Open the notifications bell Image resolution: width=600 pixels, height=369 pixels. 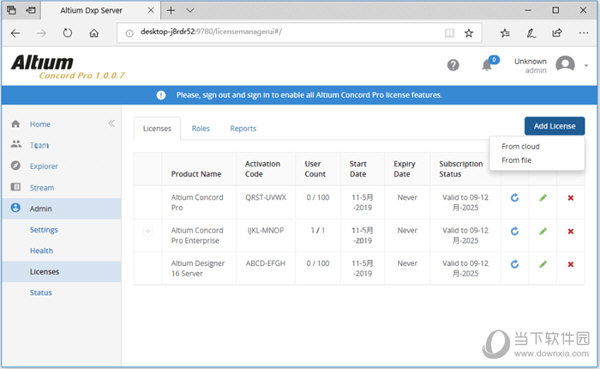pos(487,65)
